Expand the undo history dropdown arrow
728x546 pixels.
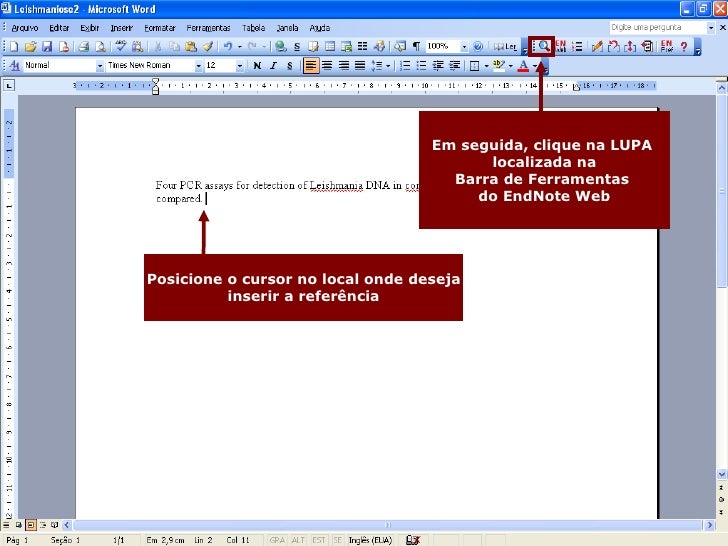[240, 46]
